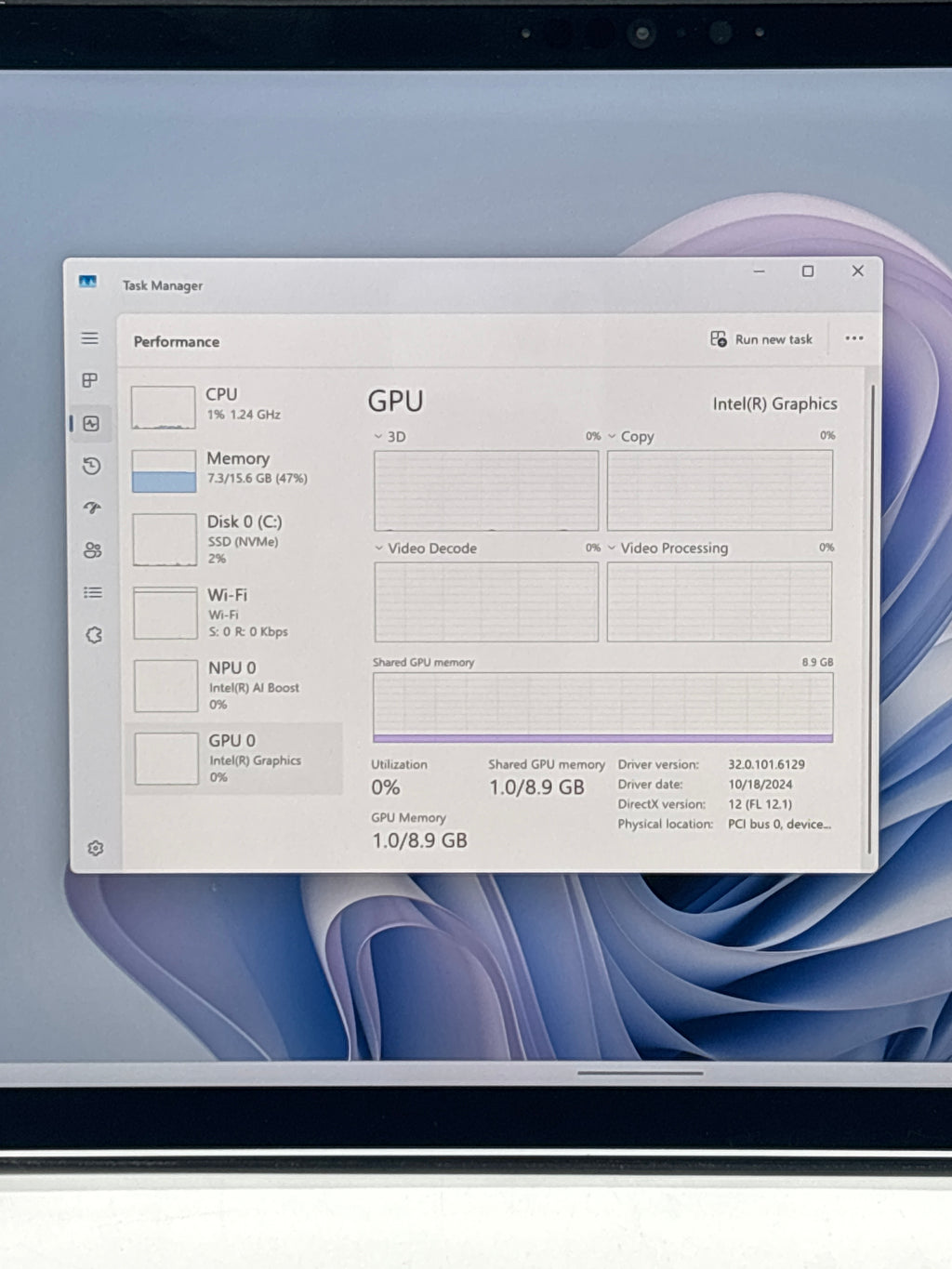The image size is (952, 1269).
Task: Select GPU 0 Intel Graphics entry
Action: (x=234, y=759)
